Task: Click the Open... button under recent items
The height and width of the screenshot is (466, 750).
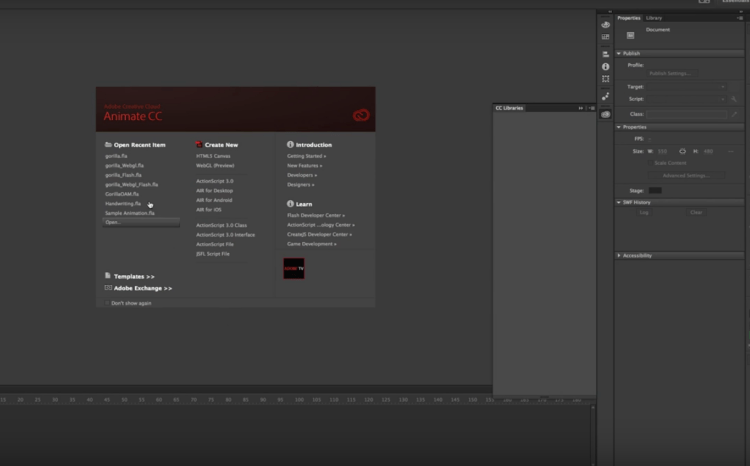Action: pyautogui.click(x=141, y=222)
